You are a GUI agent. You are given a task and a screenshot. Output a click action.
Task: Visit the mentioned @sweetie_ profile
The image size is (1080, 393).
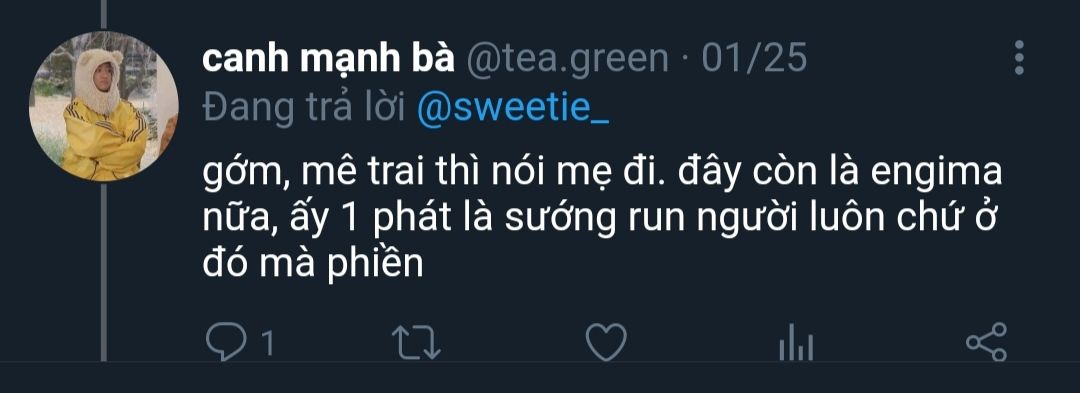pos(513,110)
